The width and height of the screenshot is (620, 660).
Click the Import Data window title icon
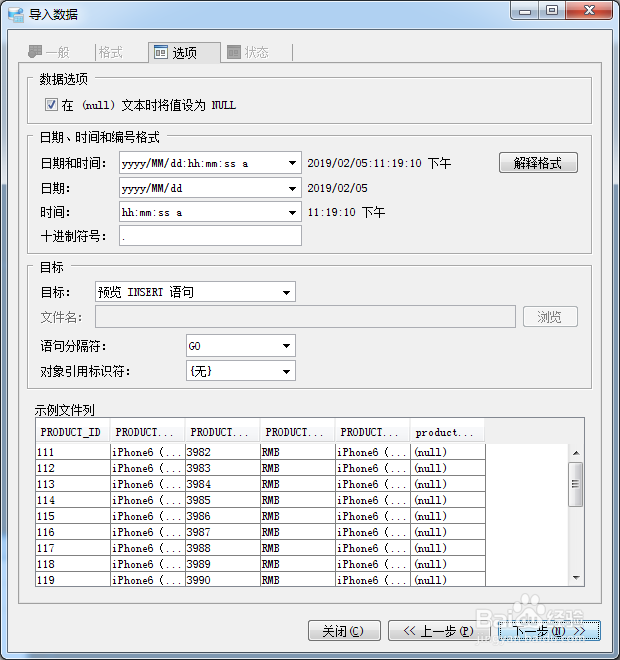click(x=16, y=14)
